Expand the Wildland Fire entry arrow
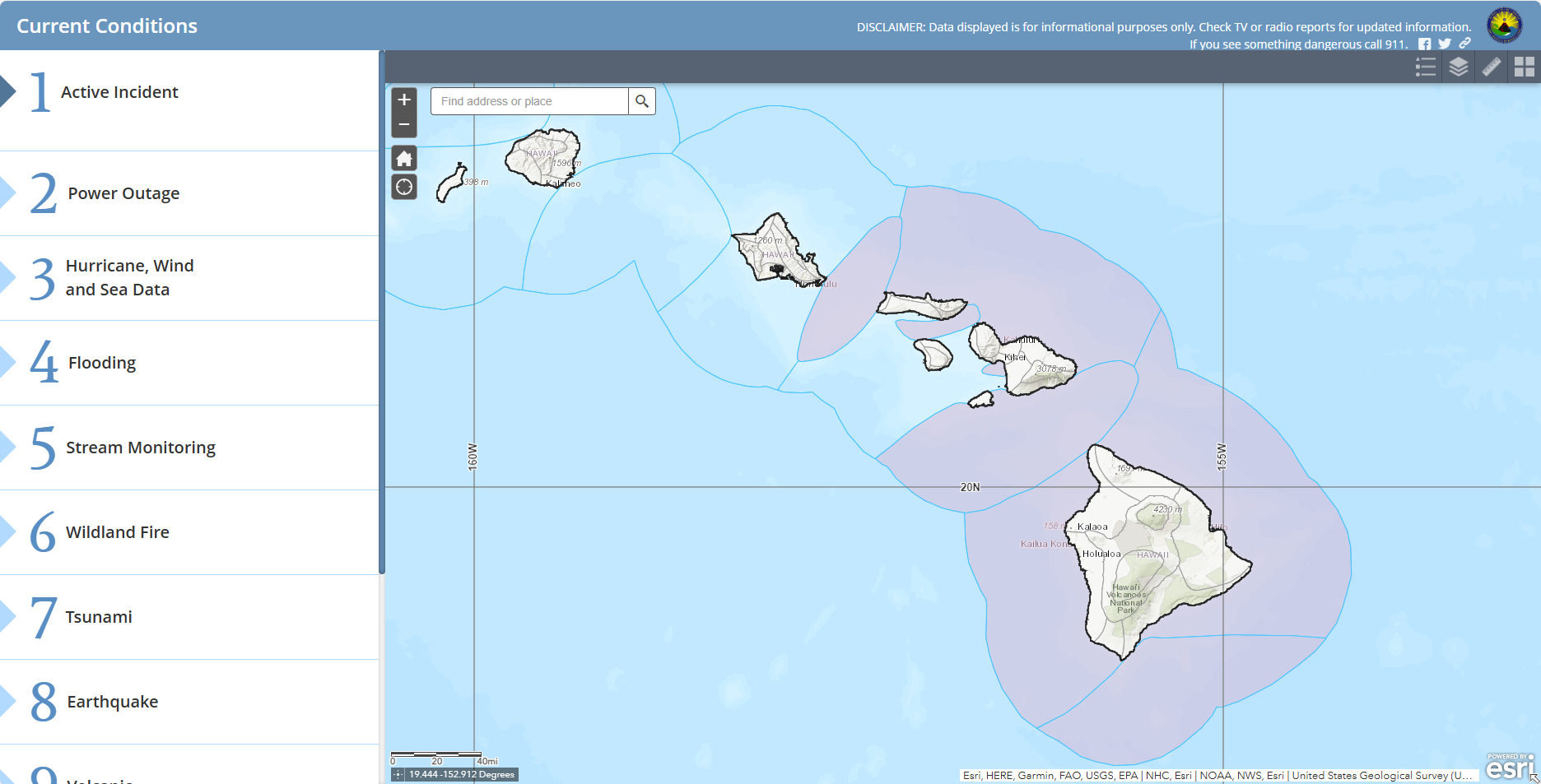The height and width of the screenshot is (784, 1541). [x=7, y=532]
